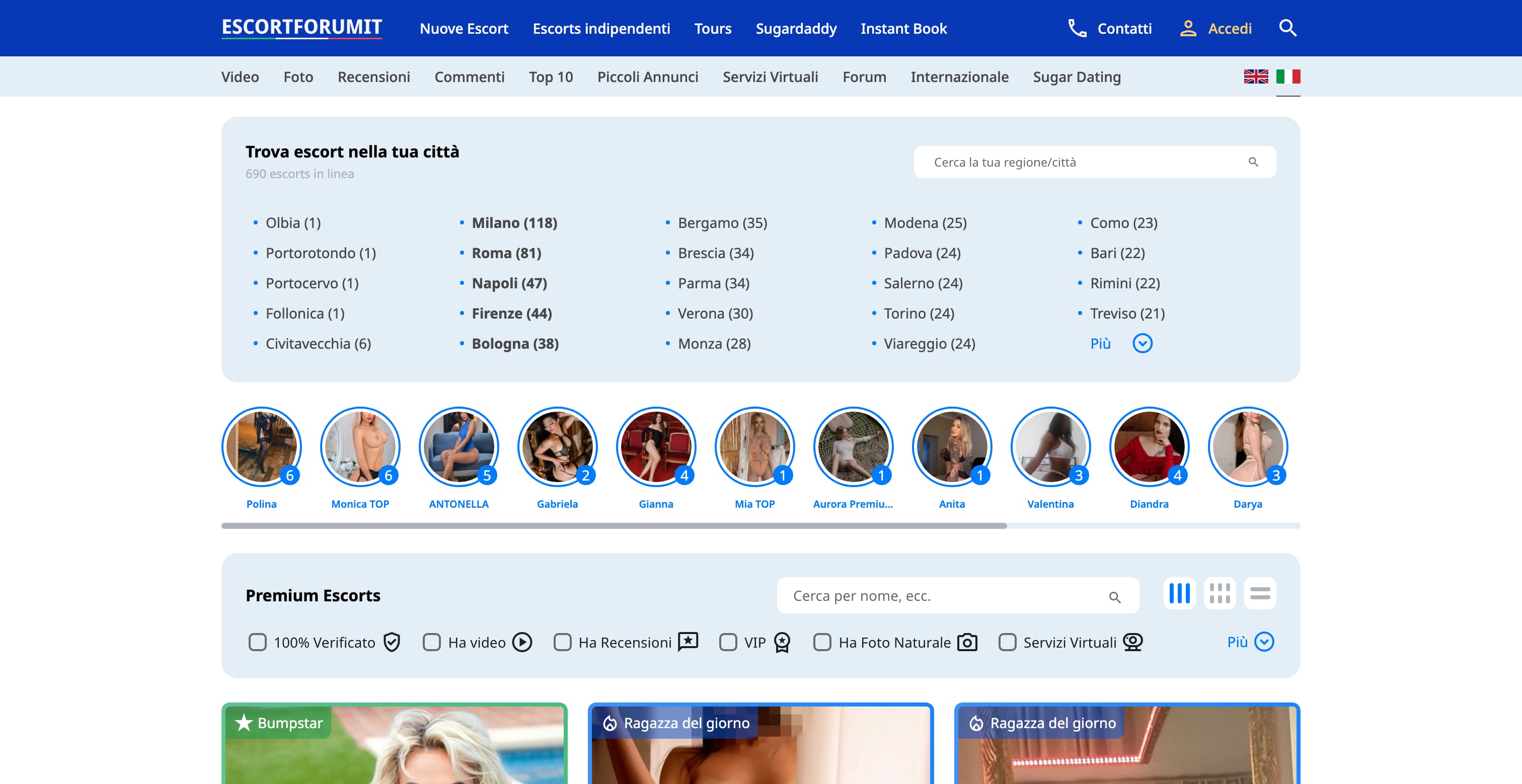
Task: Switch to English with UK flag icon
Action: click(1256, 77)
